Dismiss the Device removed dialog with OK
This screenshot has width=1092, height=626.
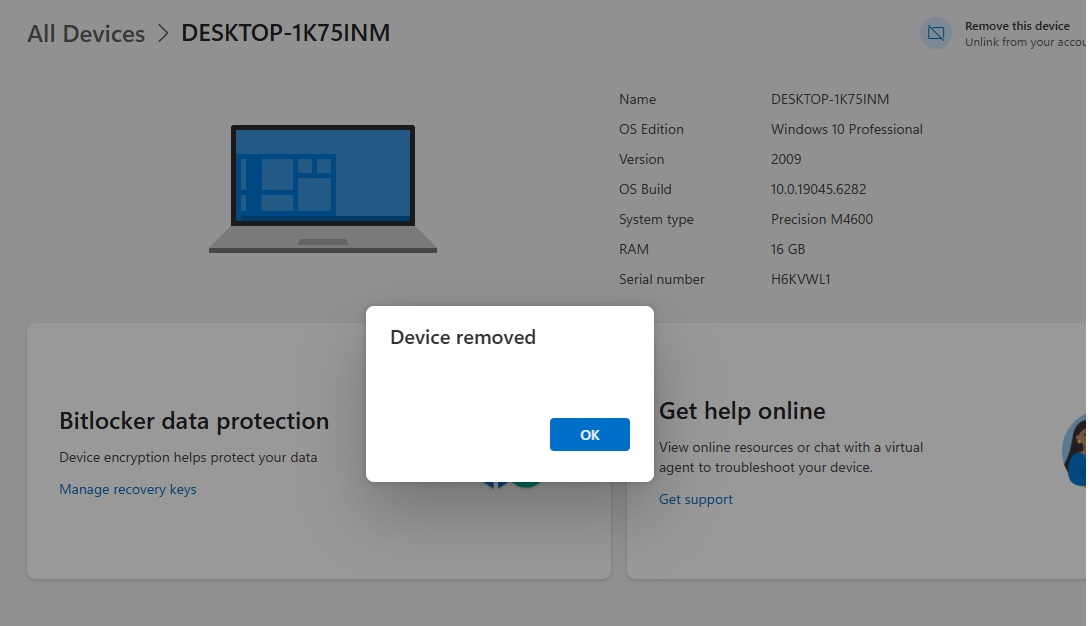tap(589, 434)
